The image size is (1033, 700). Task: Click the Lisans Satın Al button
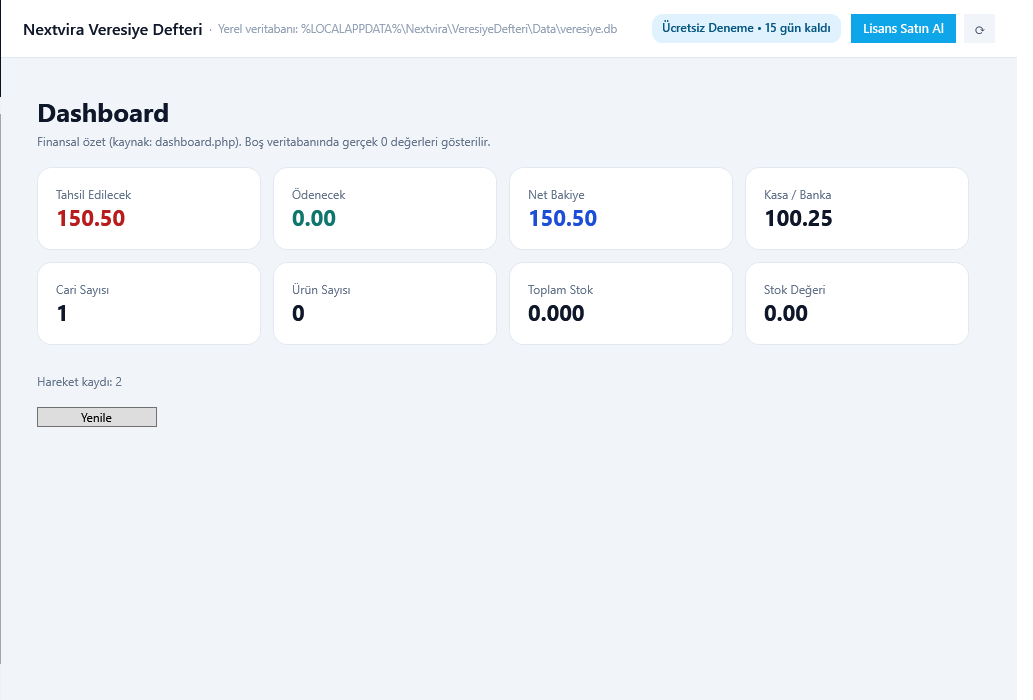pyautogui.click(x=903, y=29)
